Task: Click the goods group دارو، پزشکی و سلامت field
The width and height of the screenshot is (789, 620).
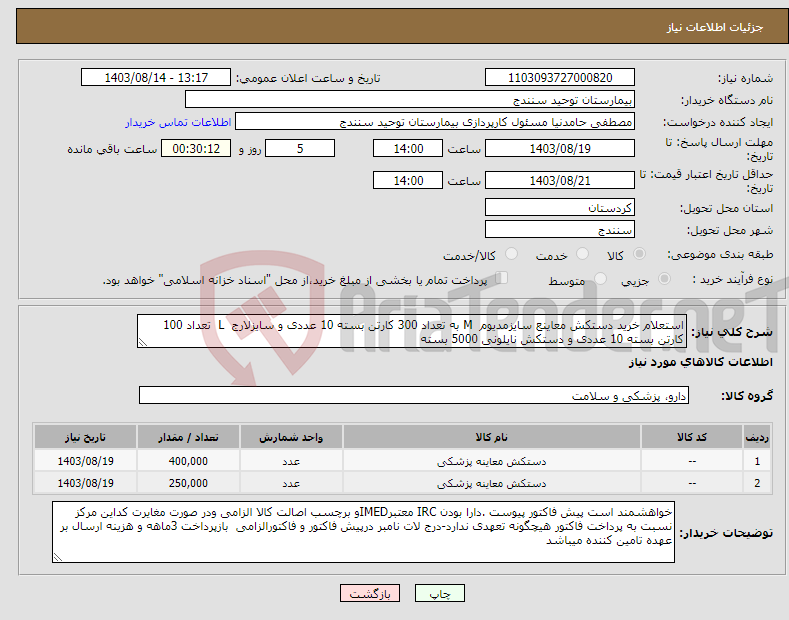Action: (414, 396)
